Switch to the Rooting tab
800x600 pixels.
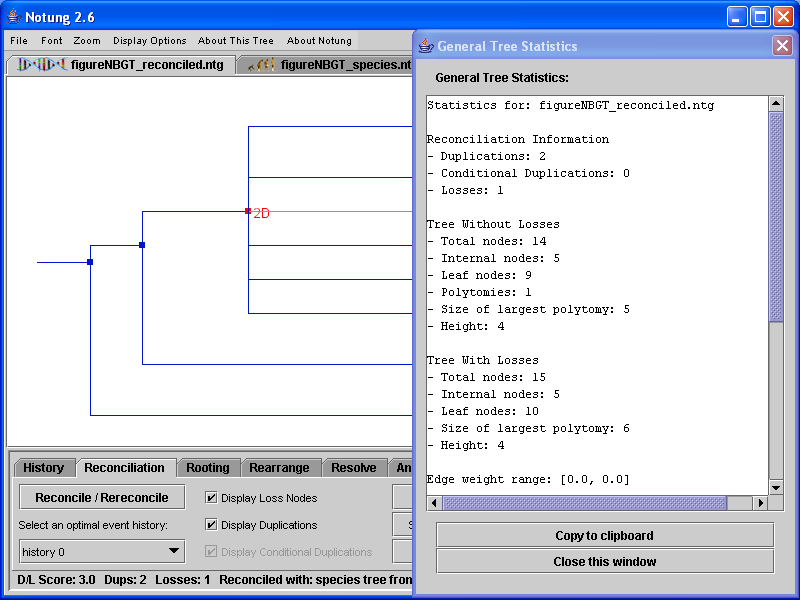tap(207, 468)
